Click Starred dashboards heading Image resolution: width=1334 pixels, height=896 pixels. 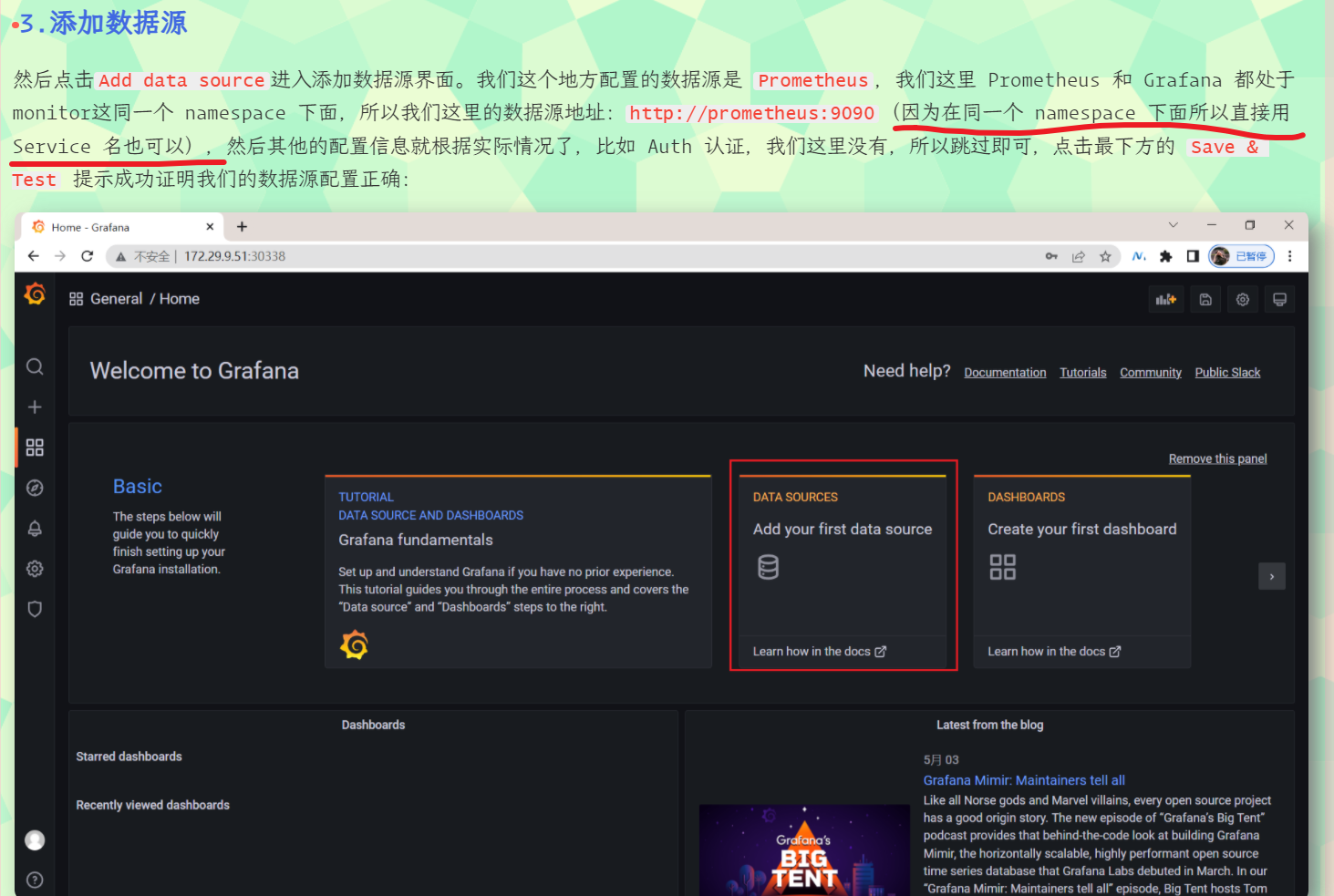(129, 757)
